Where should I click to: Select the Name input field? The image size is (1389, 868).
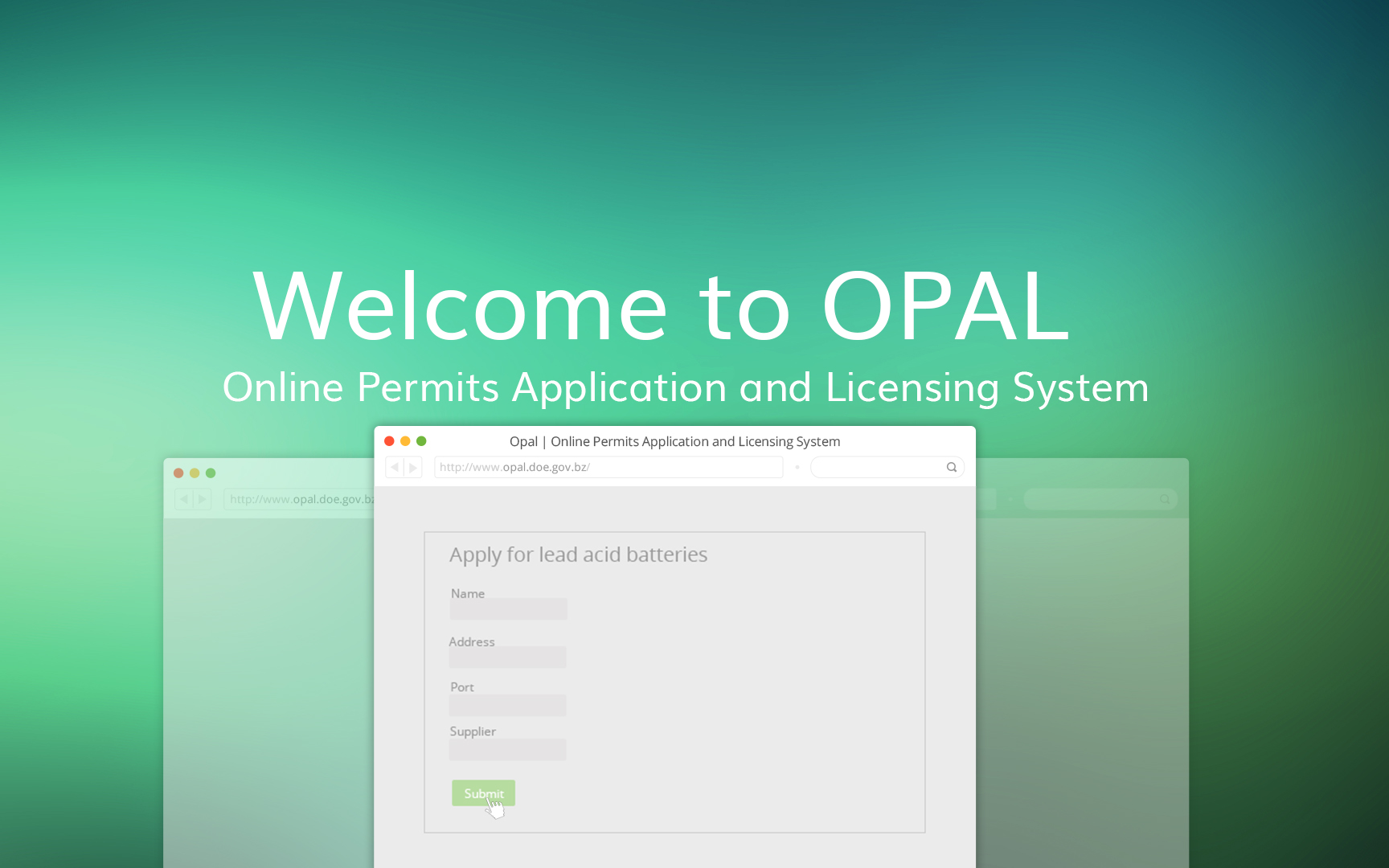[x=508, y=609]
